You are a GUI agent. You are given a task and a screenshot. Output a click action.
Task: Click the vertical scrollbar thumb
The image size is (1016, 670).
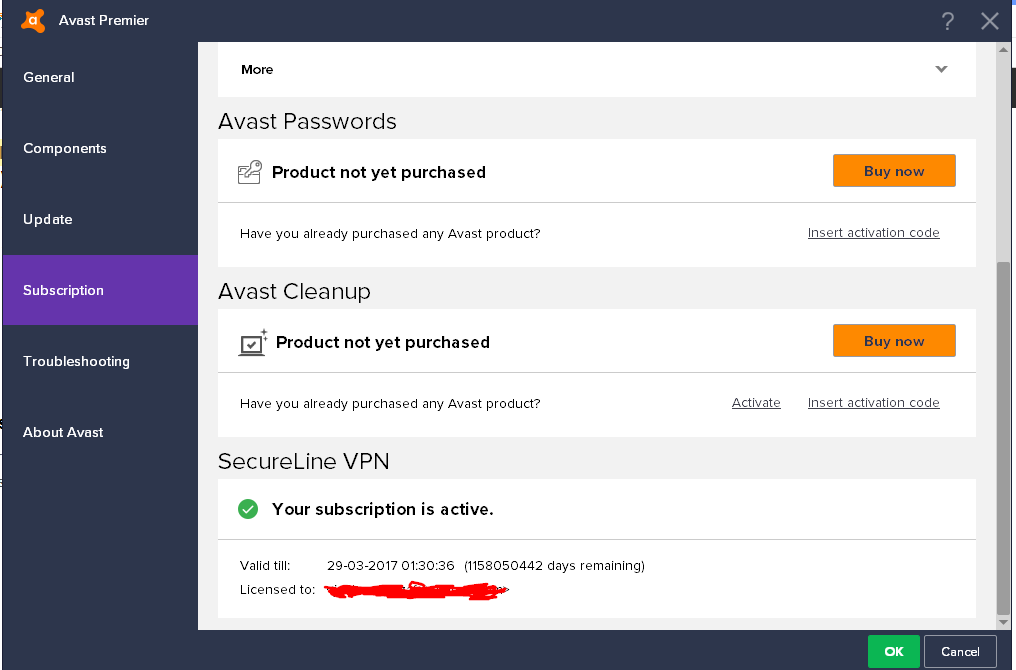1003,440
